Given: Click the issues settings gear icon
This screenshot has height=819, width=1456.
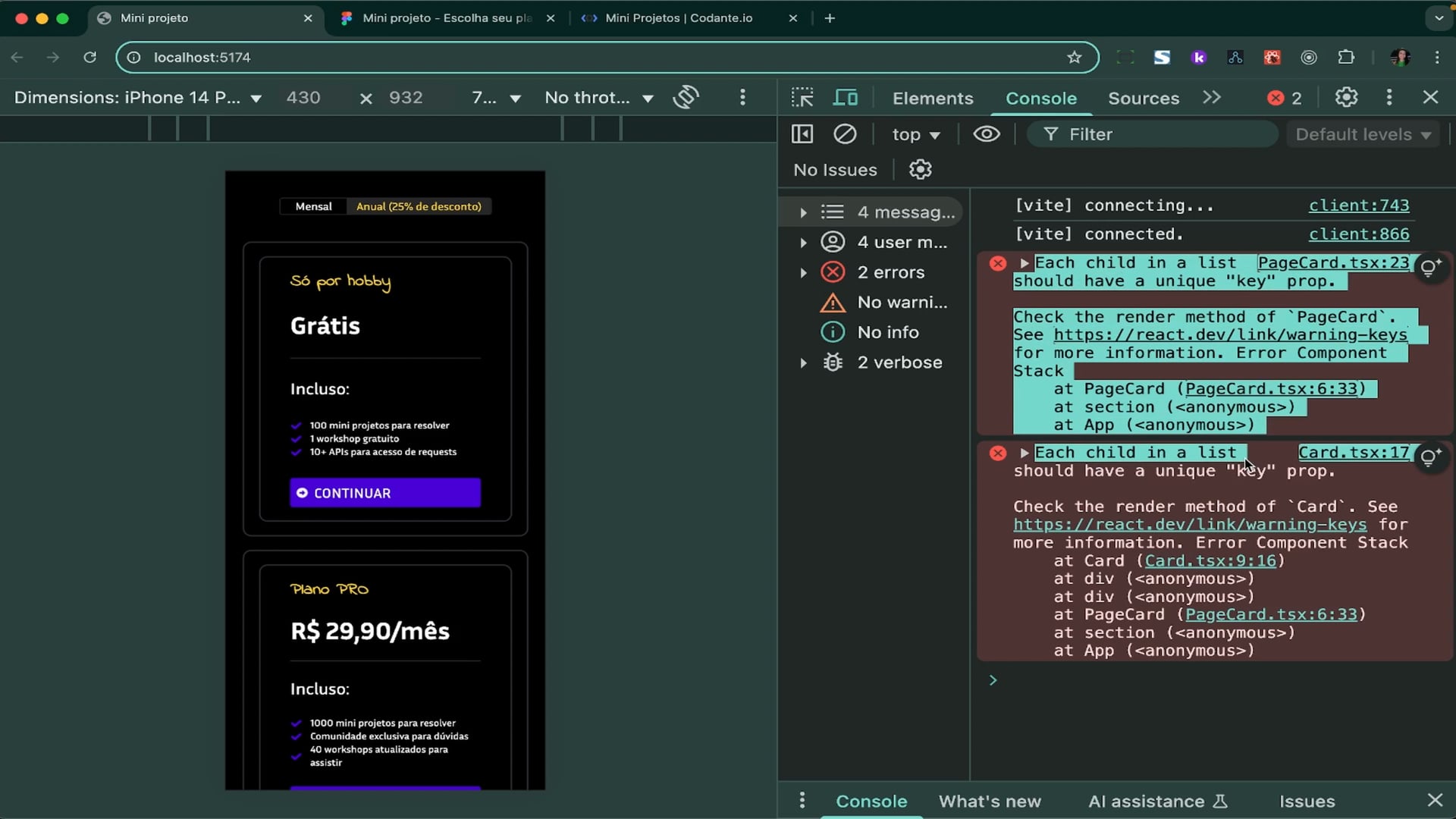Looking at the screenshot, I should (920, 169).
